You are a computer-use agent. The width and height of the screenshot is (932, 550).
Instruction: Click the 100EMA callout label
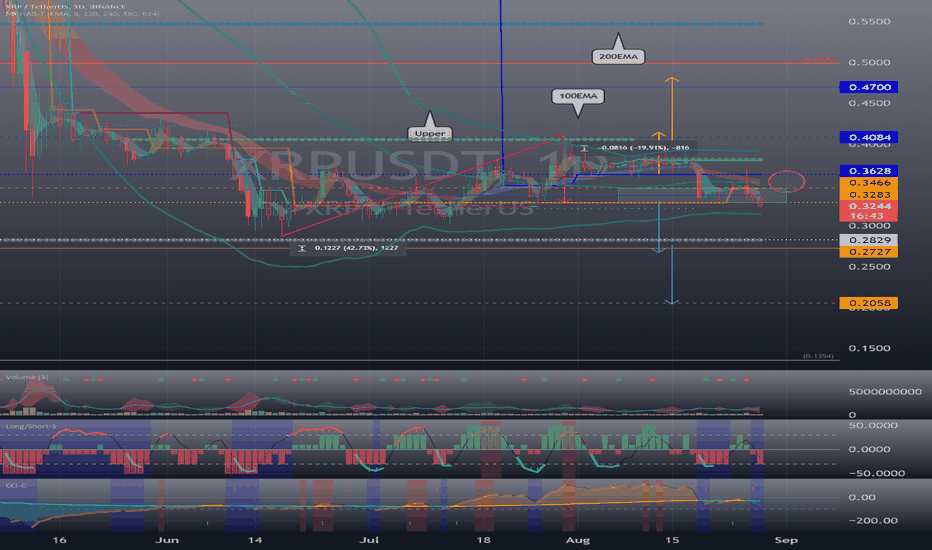coord(578,96)
